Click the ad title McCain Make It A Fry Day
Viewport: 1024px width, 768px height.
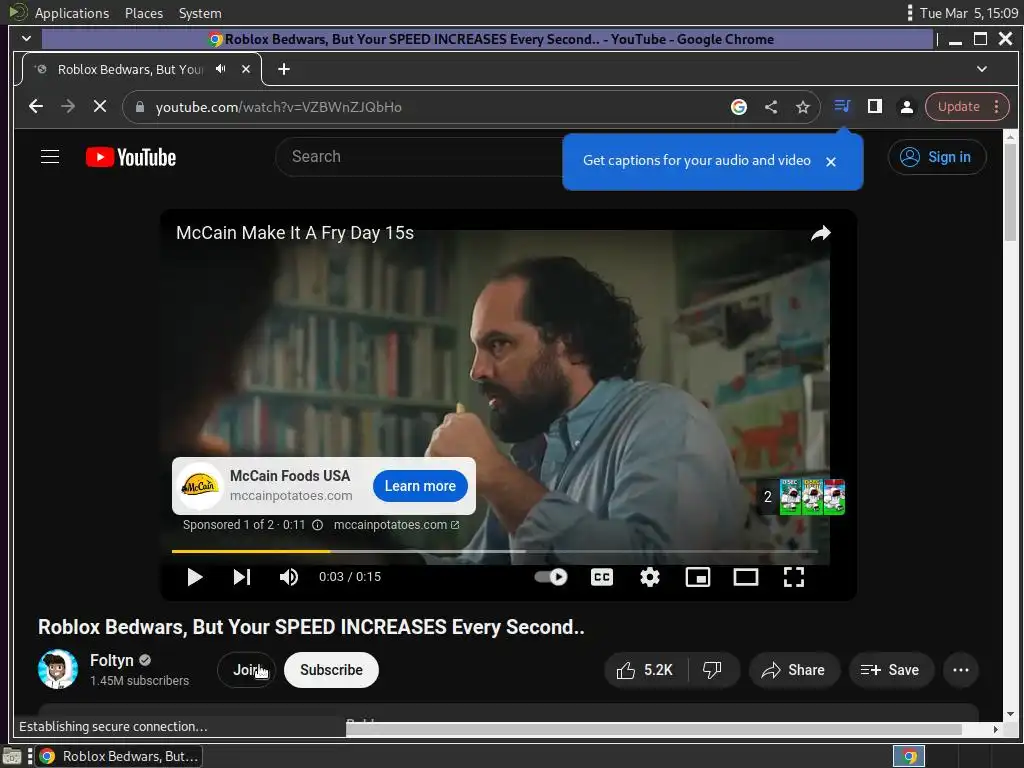(x=295, y=233)
